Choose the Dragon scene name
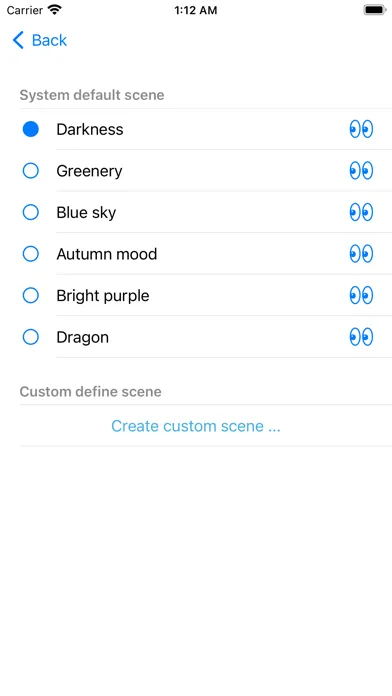Image resolution: width=392 pixels, height=696 pixels. (83, 337)
